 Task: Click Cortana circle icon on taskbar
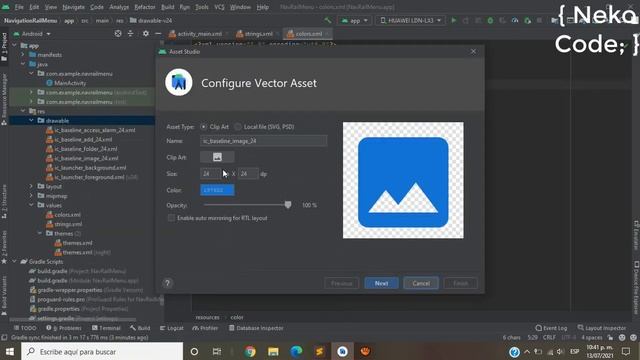pyautogui.click(x=194, y=351)
